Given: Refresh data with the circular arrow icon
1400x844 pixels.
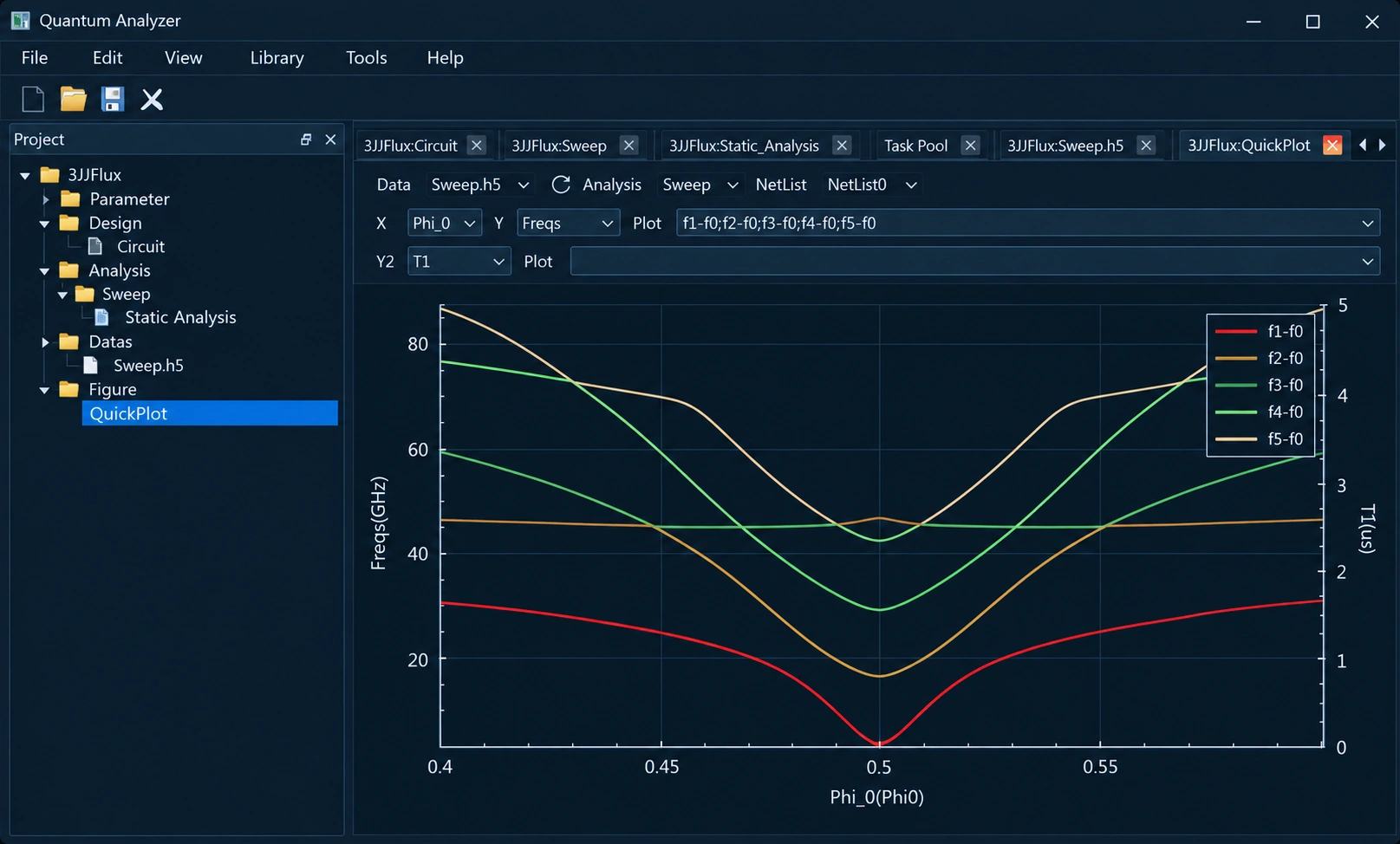Looking at the screenshot, I should tap(561, 185).
